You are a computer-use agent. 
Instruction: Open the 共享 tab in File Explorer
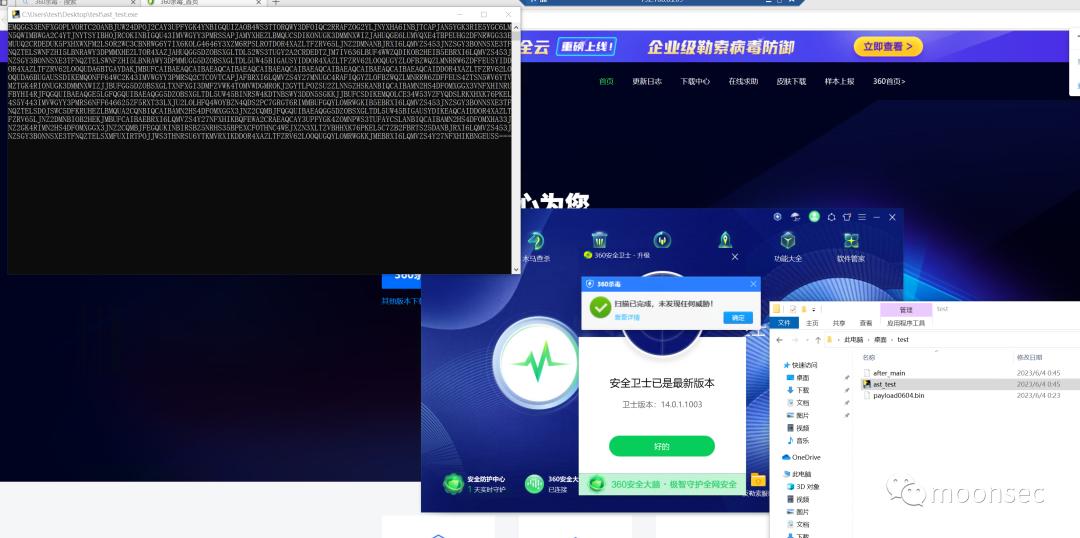[x=838, y=322]
